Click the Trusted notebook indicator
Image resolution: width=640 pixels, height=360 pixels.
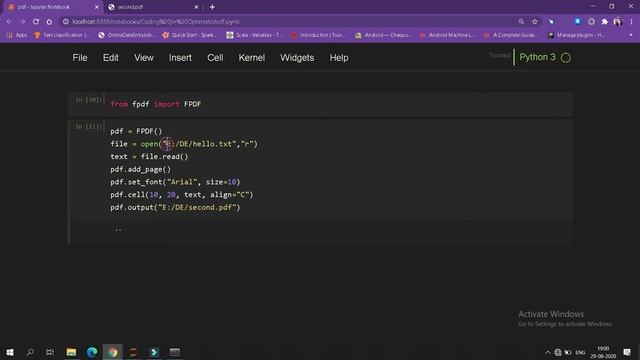499,55
